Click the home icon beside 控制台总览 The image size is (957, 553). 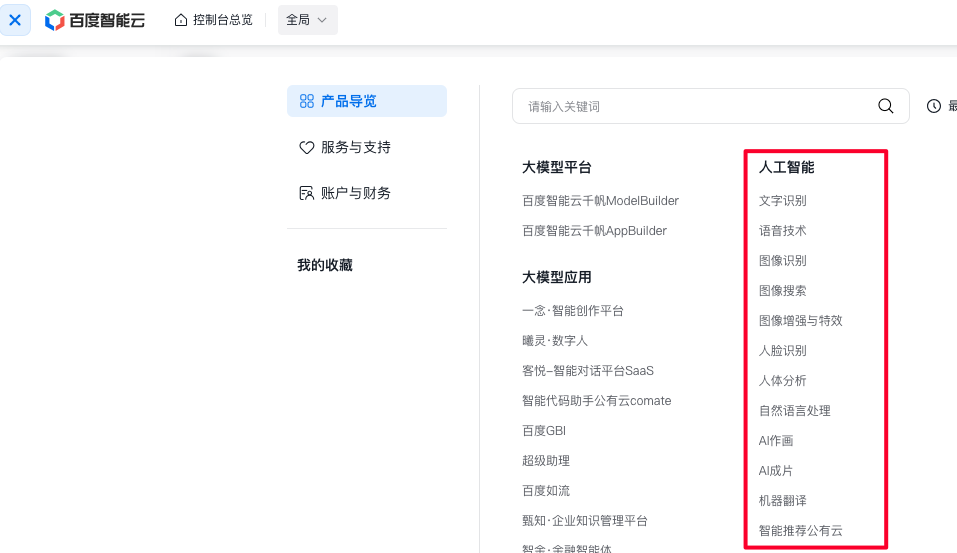tap(181, 20)
